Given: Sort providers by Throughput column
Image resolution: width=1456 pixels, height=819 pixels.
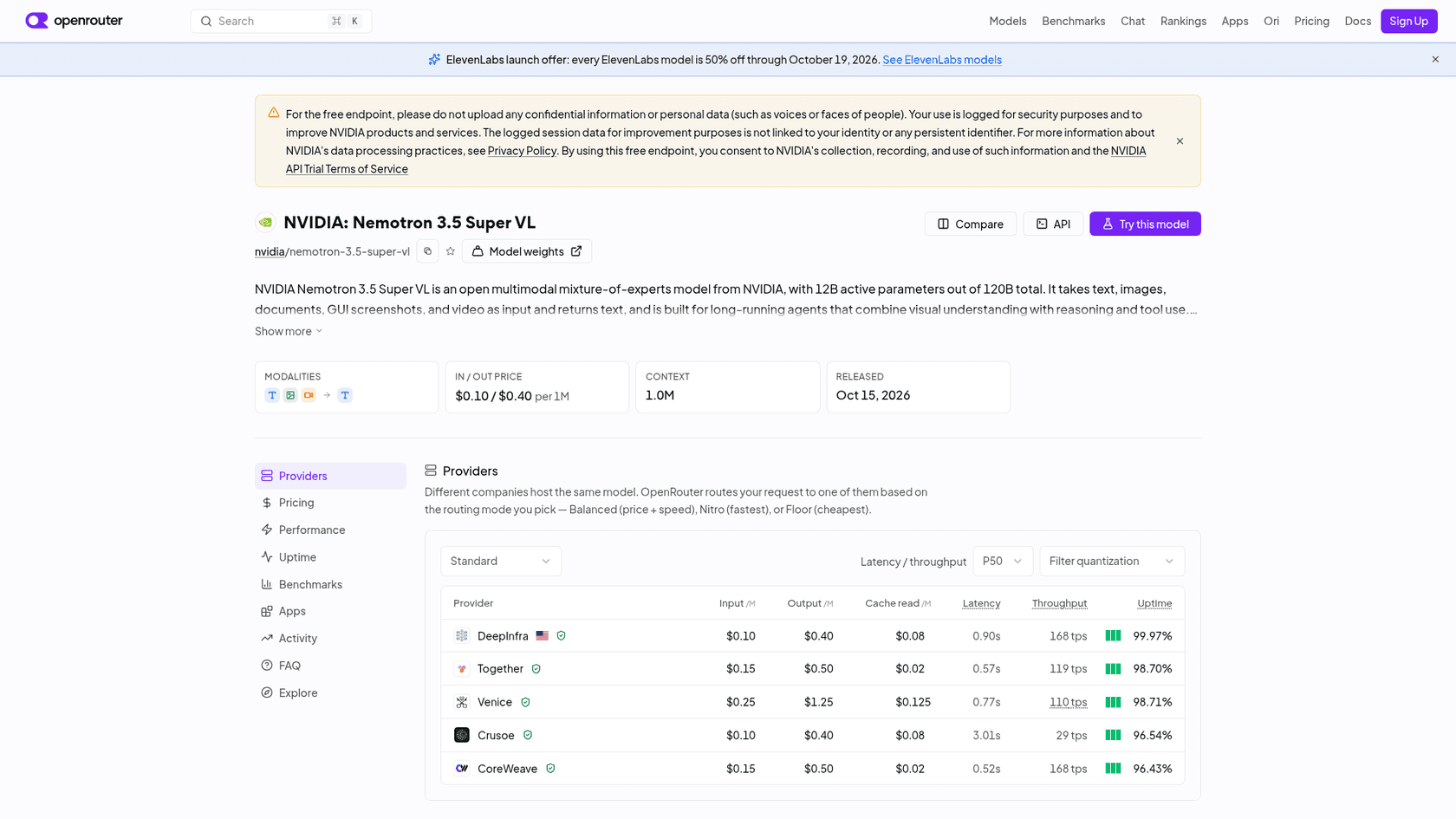Looking at the screenshot, I should 1059,603.
